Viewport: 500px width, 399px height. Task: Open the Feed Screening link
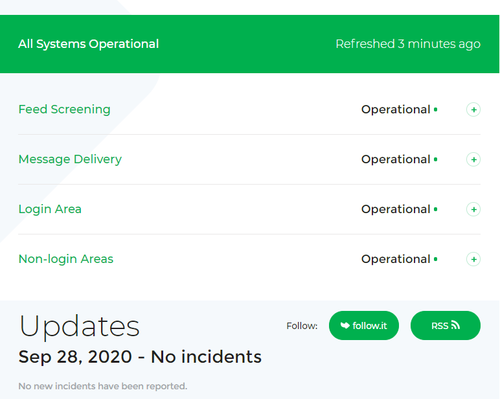[64, 109]
